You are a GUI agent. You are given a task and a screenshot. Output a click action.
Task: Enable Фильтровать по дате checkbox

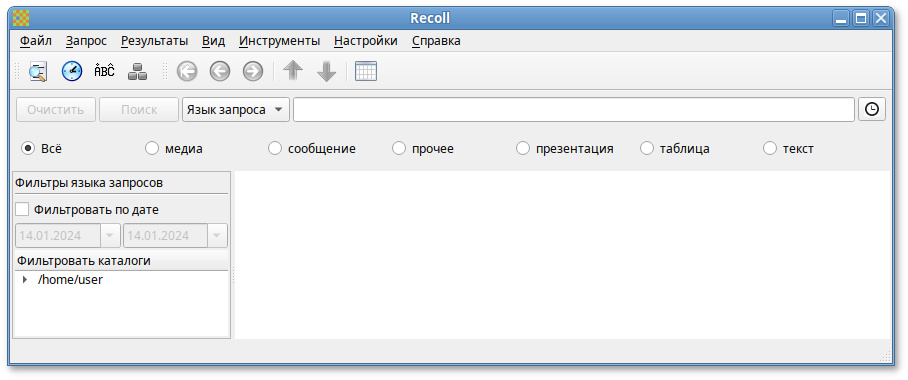[x=22, y=210]
